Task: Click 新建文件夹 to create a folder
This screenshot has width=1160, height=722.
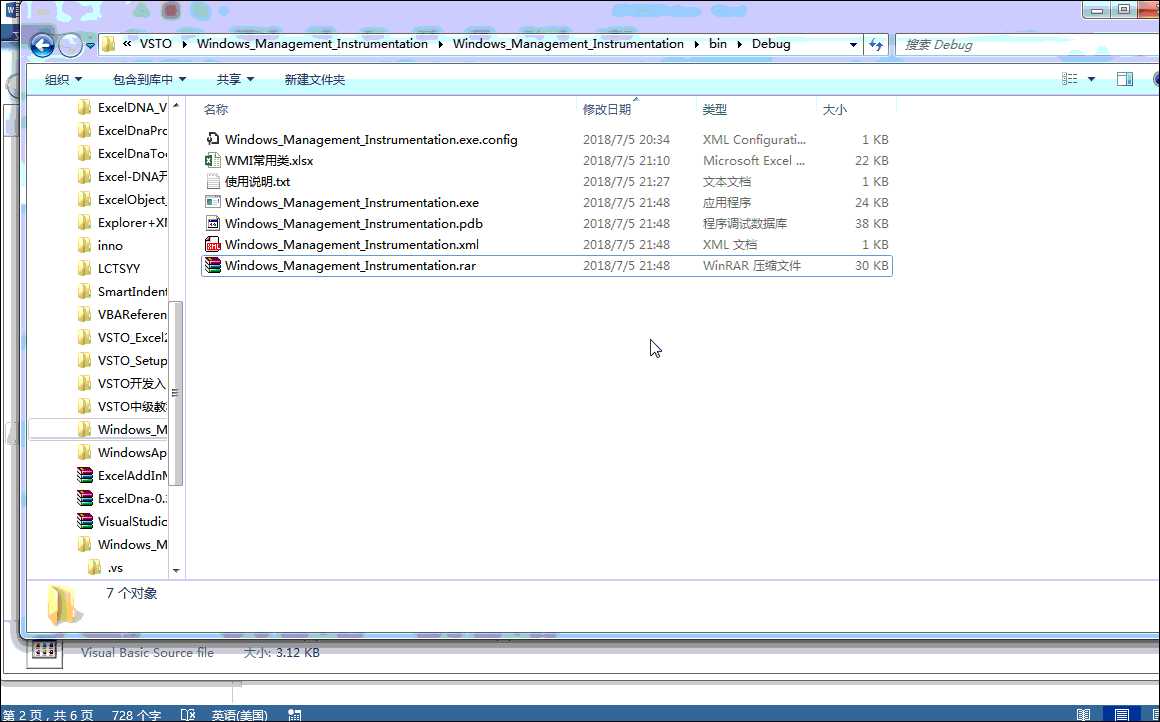Action: (x=314, y=79)
